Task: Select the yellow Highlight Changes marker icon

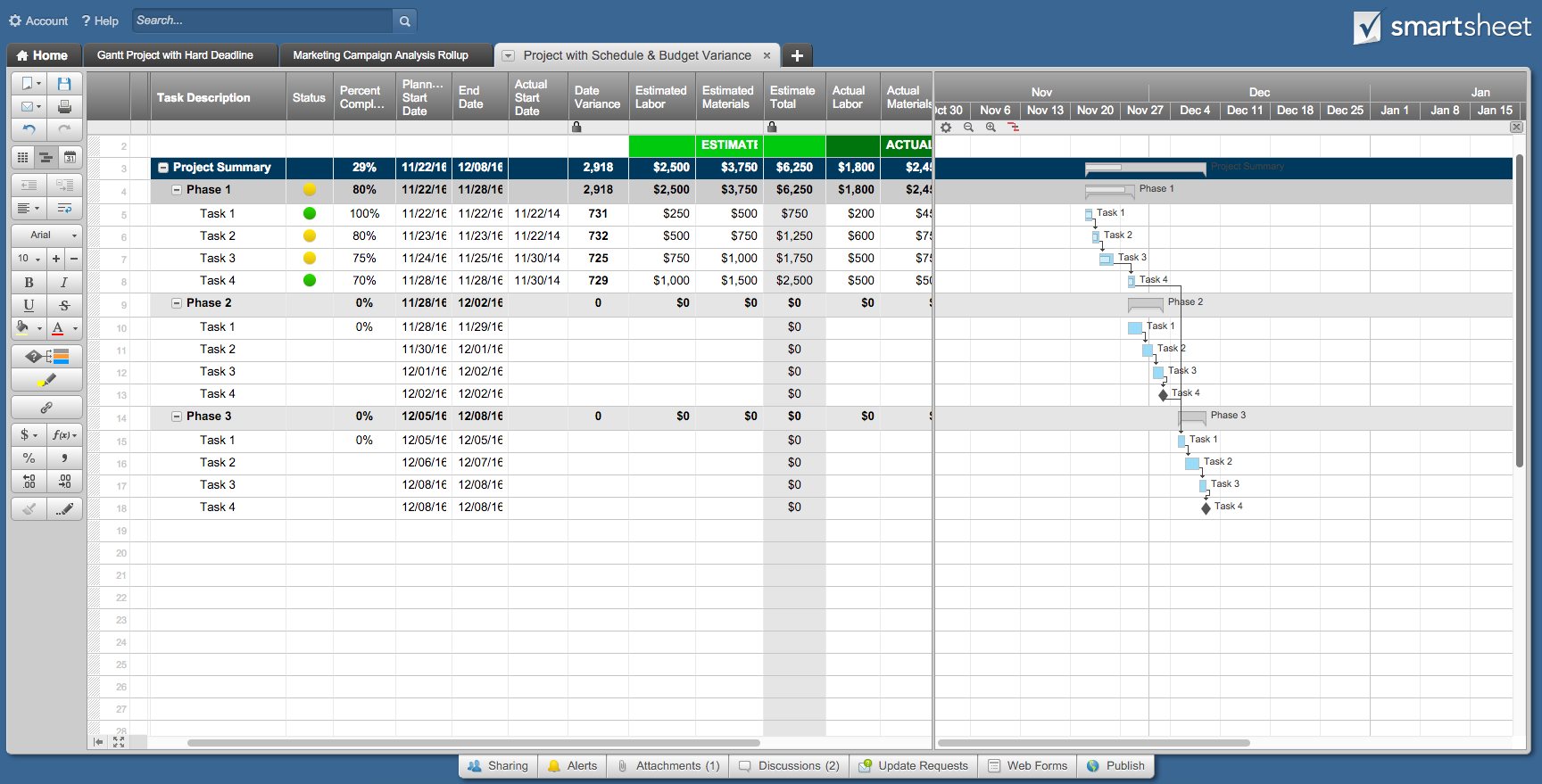Action: click(x=46, y=380)
